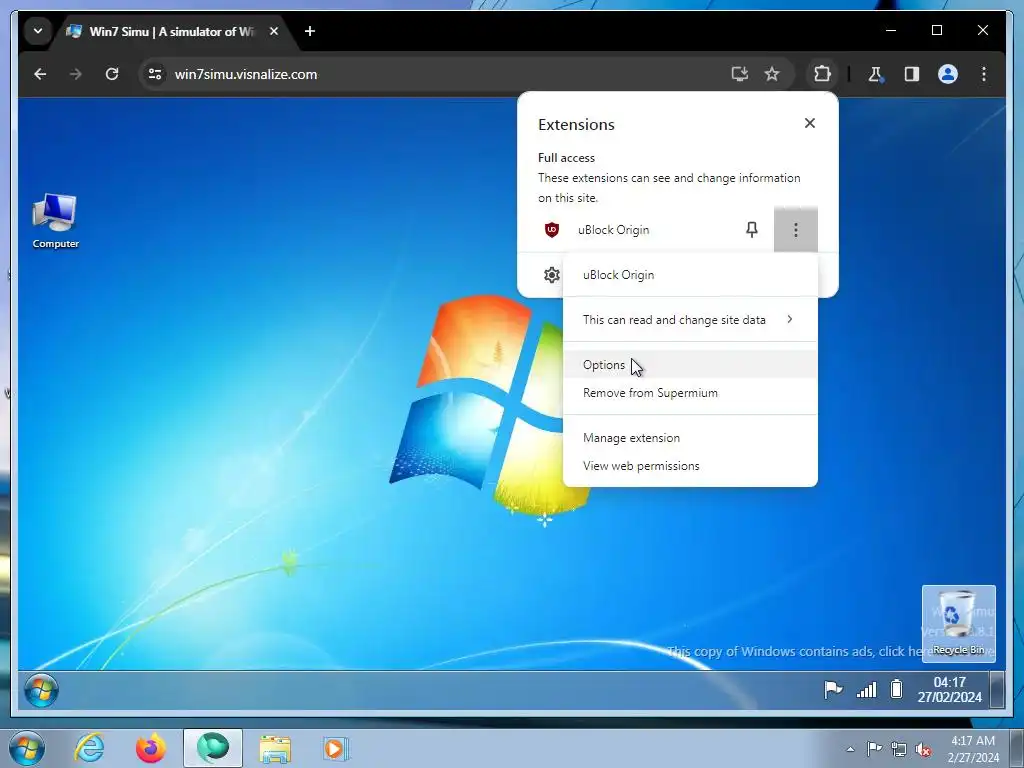Close the Extensions popup
The height and width of the screenshot is (768, 1024).
click(x=810, y=123)
